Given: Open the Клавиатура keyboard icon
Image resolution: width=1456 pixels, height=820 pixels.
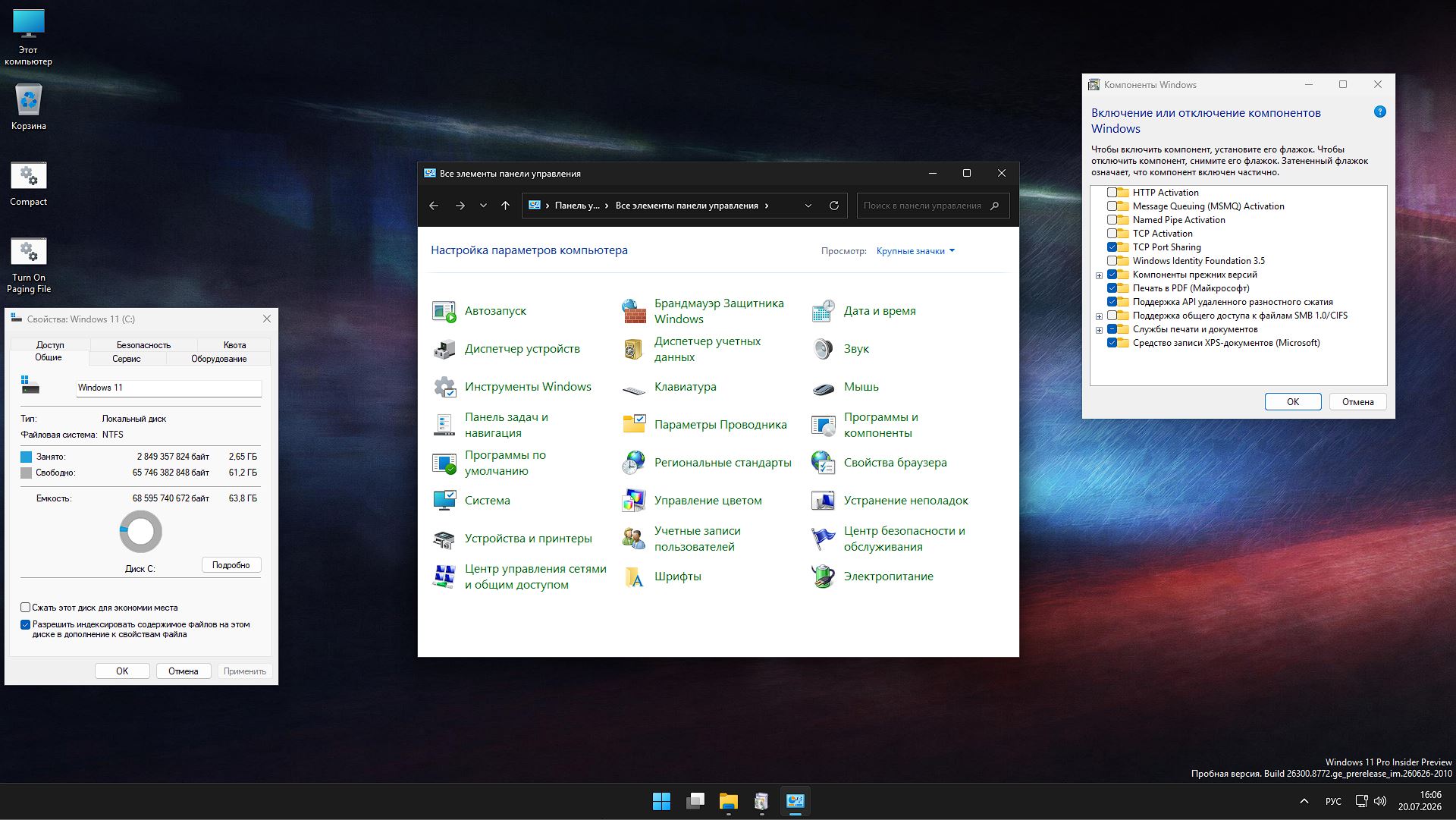Looking at the screenshot, I should click(633, 389).
